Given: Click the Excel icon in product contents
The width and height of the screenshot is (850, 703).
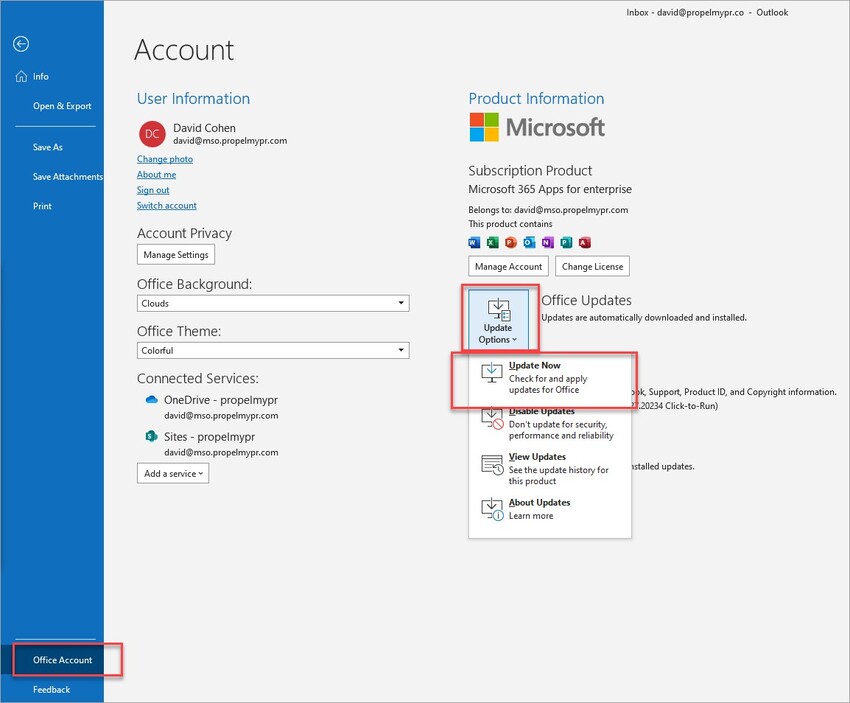Looking at the screenshot, I should [x=491, y=242].
